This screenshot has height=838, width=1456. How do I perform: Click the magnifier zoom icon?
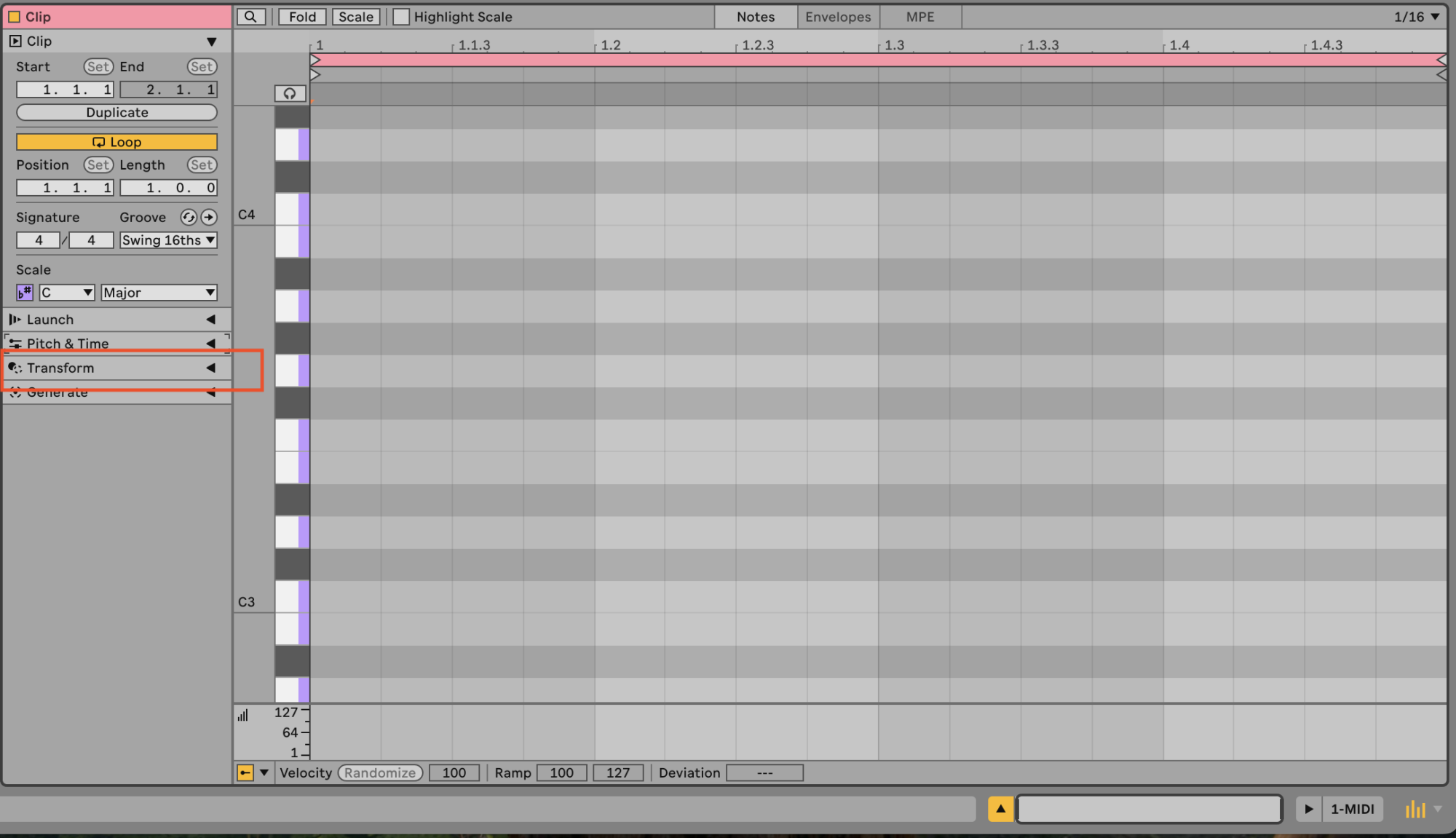pyautogui.click(x=250, y=17)
